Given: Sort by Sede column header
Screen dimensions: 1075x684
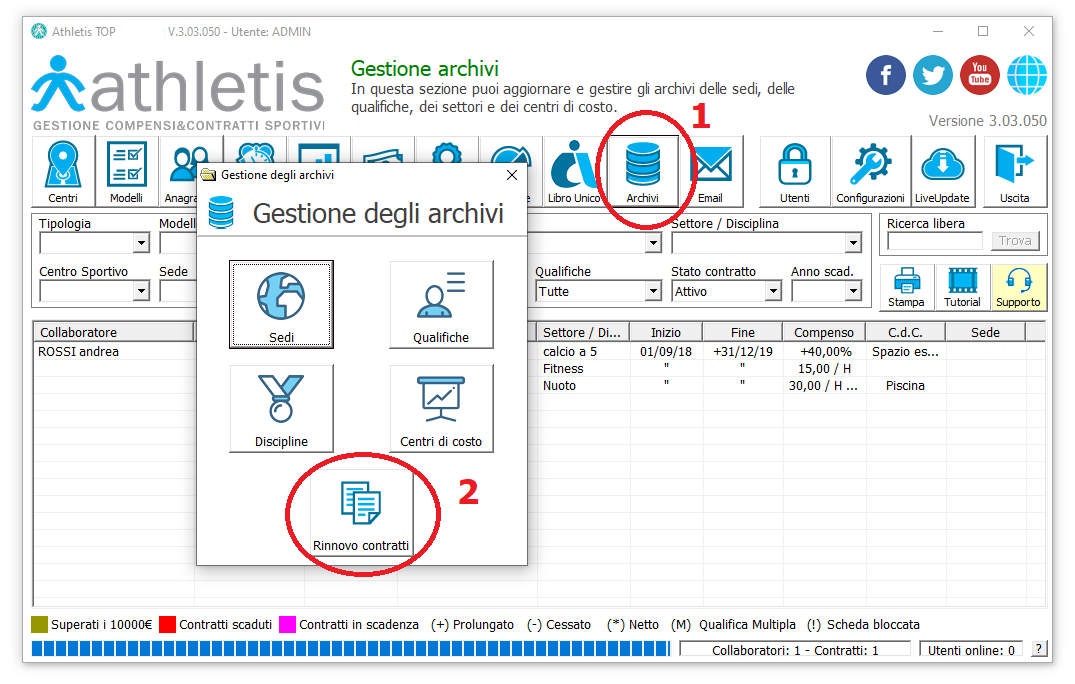Looking at the screenshot, I should (x=985, y=332).
